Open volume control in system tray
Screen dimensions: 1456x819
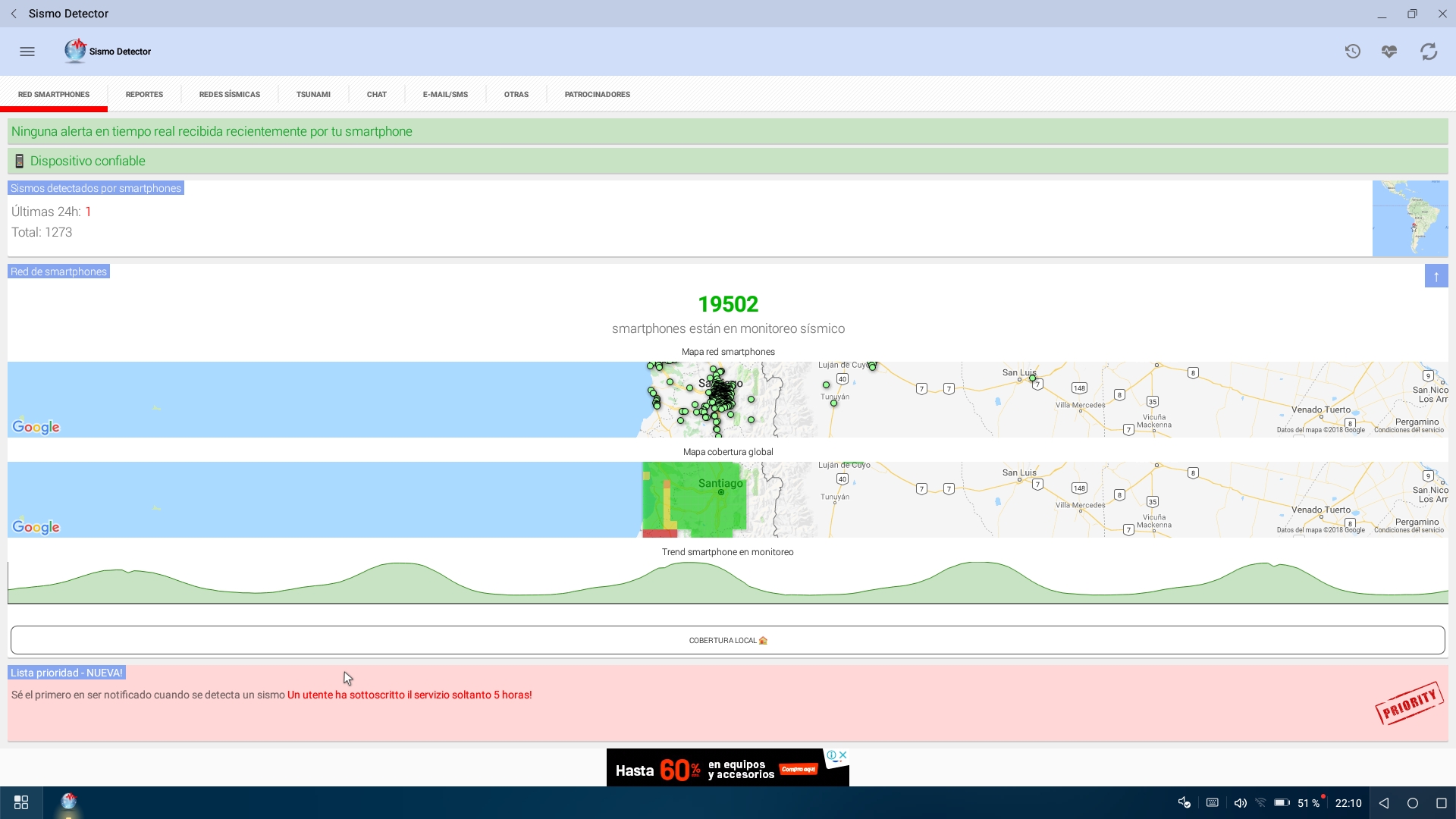tap(1240, 803)
